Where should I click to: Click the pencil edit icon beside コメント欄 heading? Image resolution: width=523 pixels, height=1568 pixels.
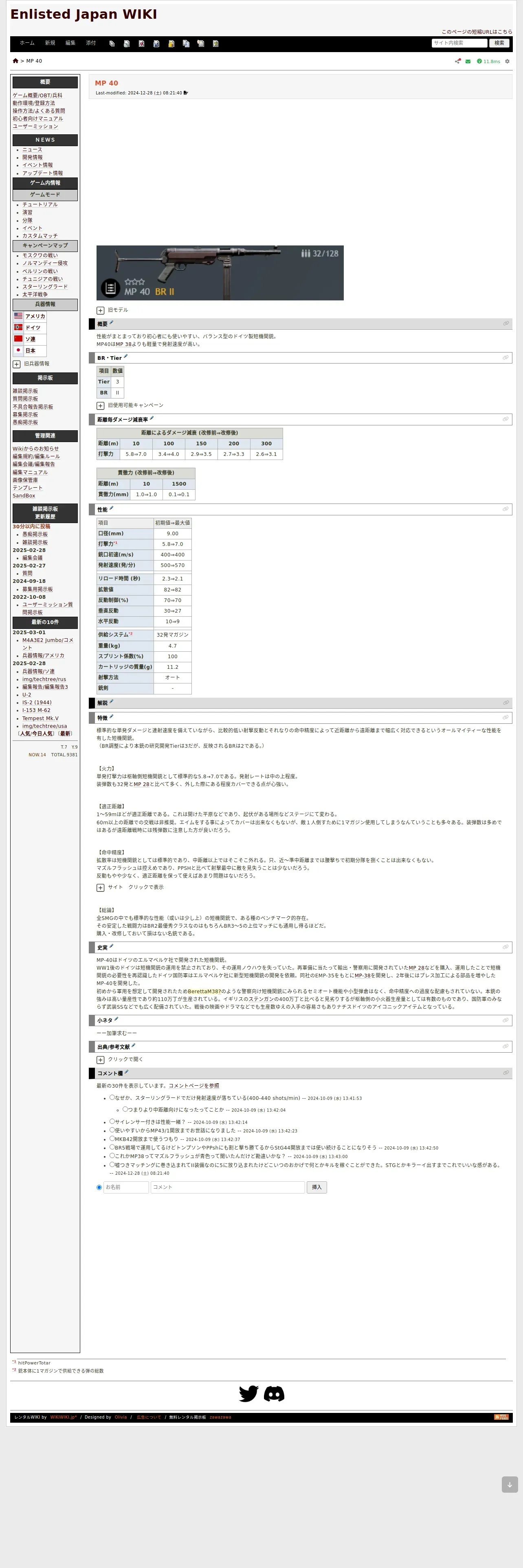(126, 1072)
